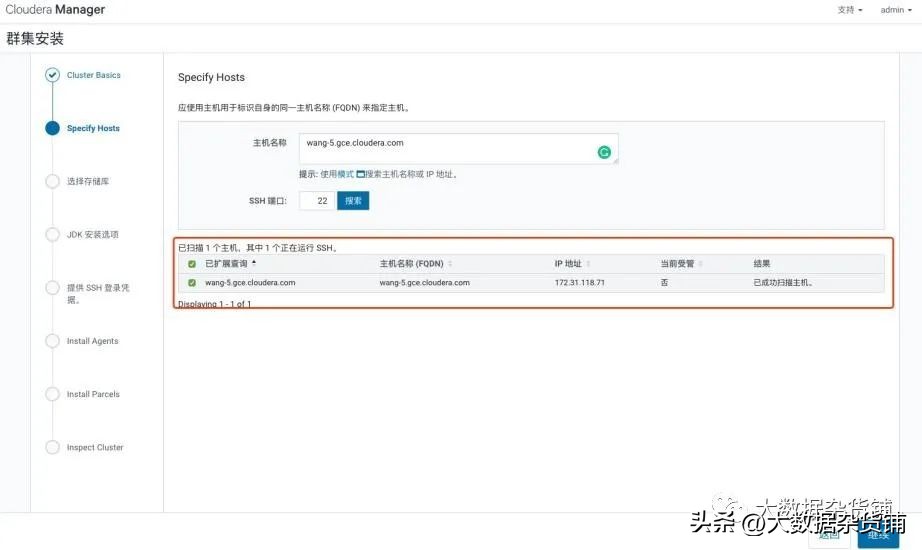
Task: Click the 提供 SSH 登录凭据 step circle
Action: [52, 288]
